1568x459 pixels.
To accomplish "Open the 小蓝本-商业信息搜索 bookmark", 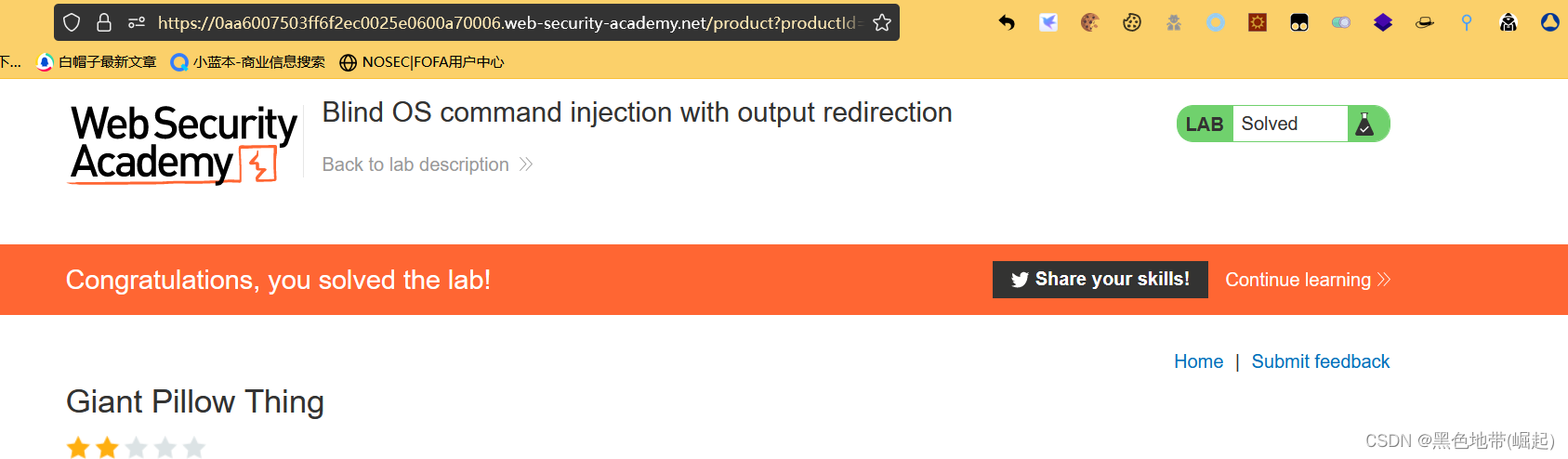I will pos(248,62).
